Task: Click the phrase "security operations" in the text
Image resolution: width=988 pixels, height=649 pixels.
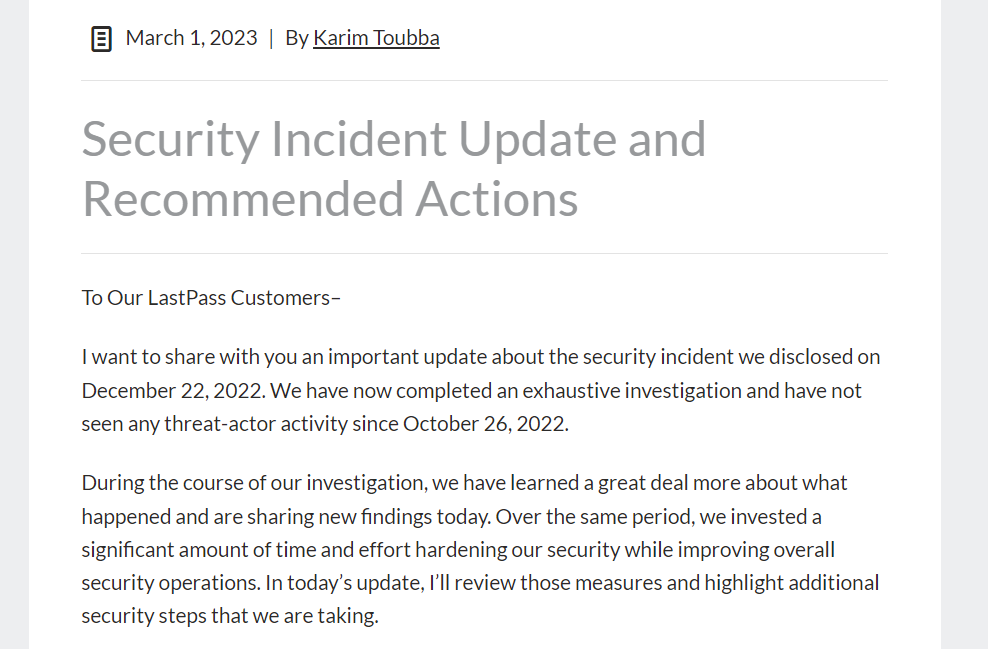Action: tap(176, 582)
